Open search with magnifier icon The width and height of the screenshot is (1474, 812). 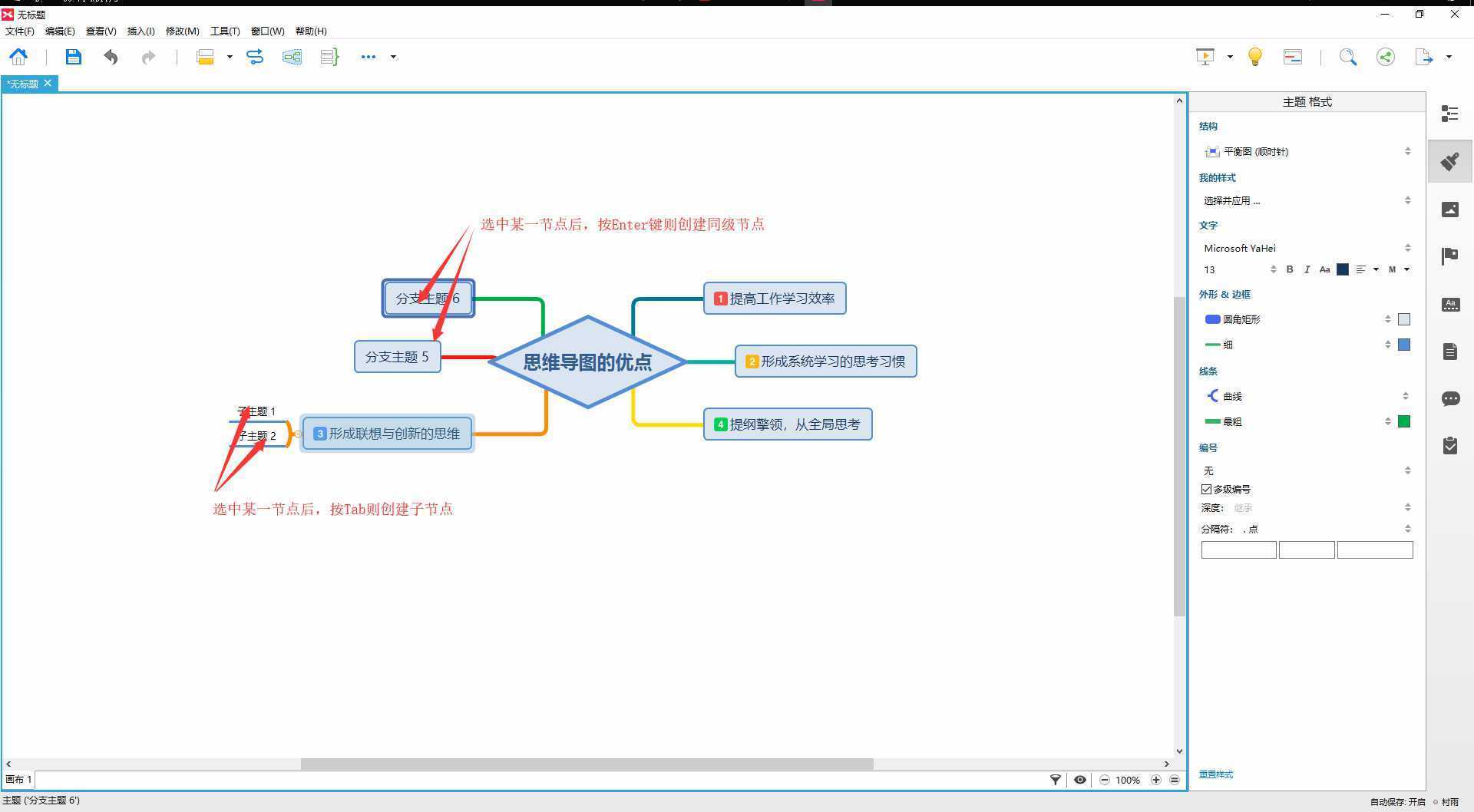(1348, 57)
